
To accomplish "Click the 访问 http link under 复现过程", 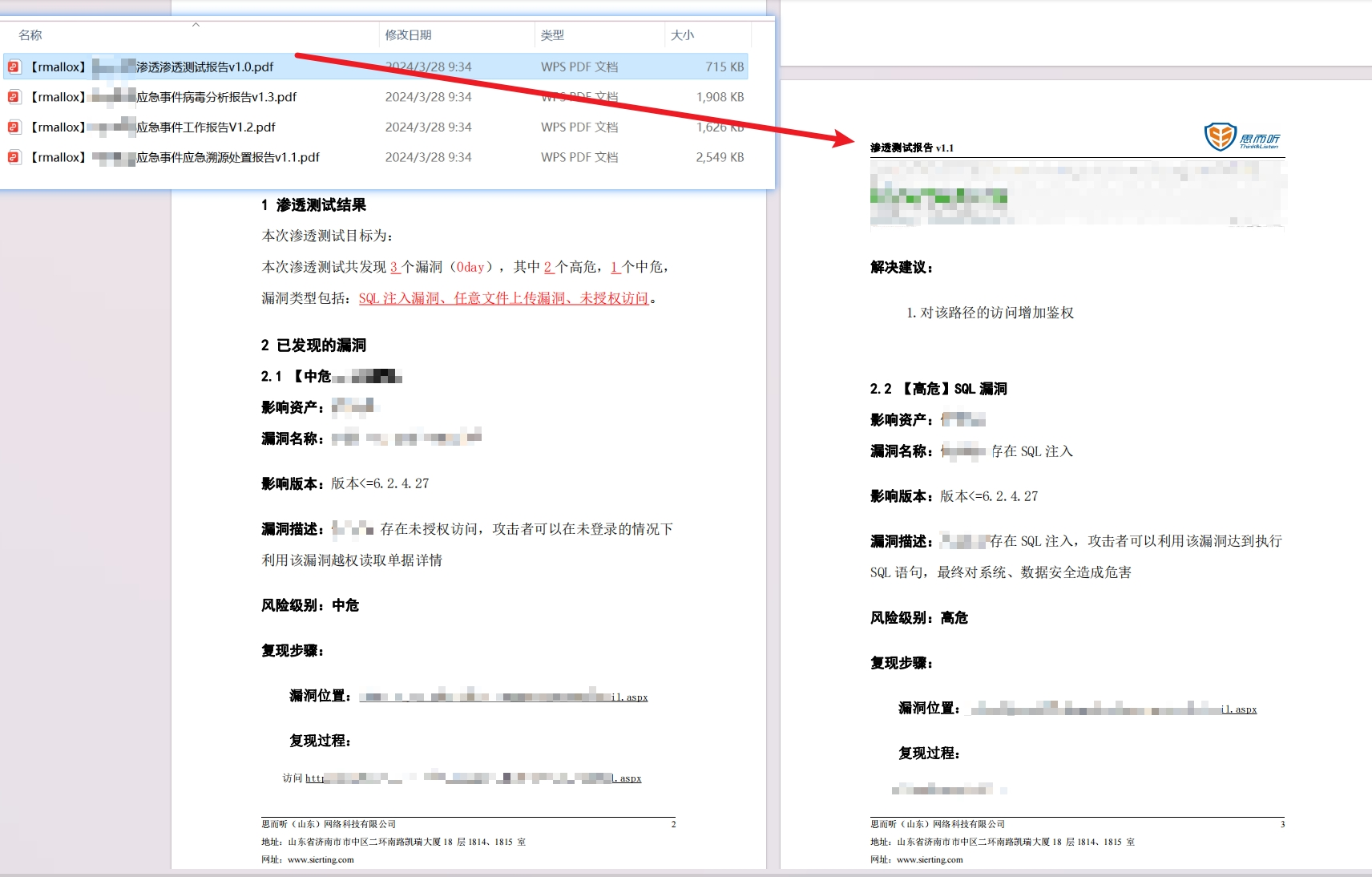I will [473, 778].
